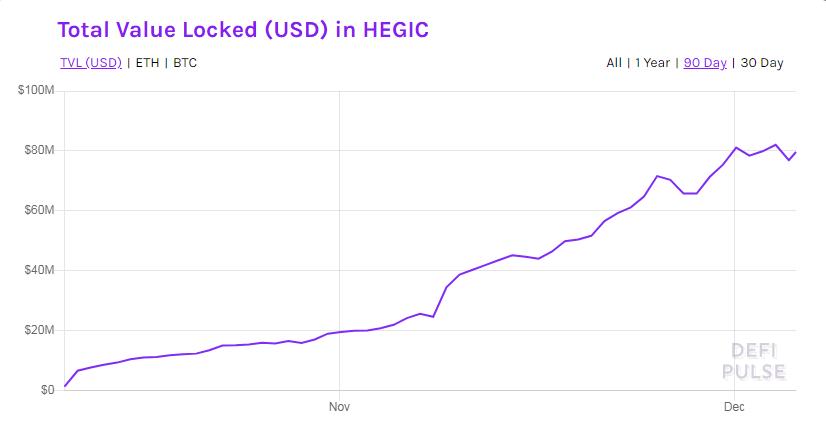Switch the chart to ETH
The width and height of the screenshot is (826, 433).
(x=147, y=63)
